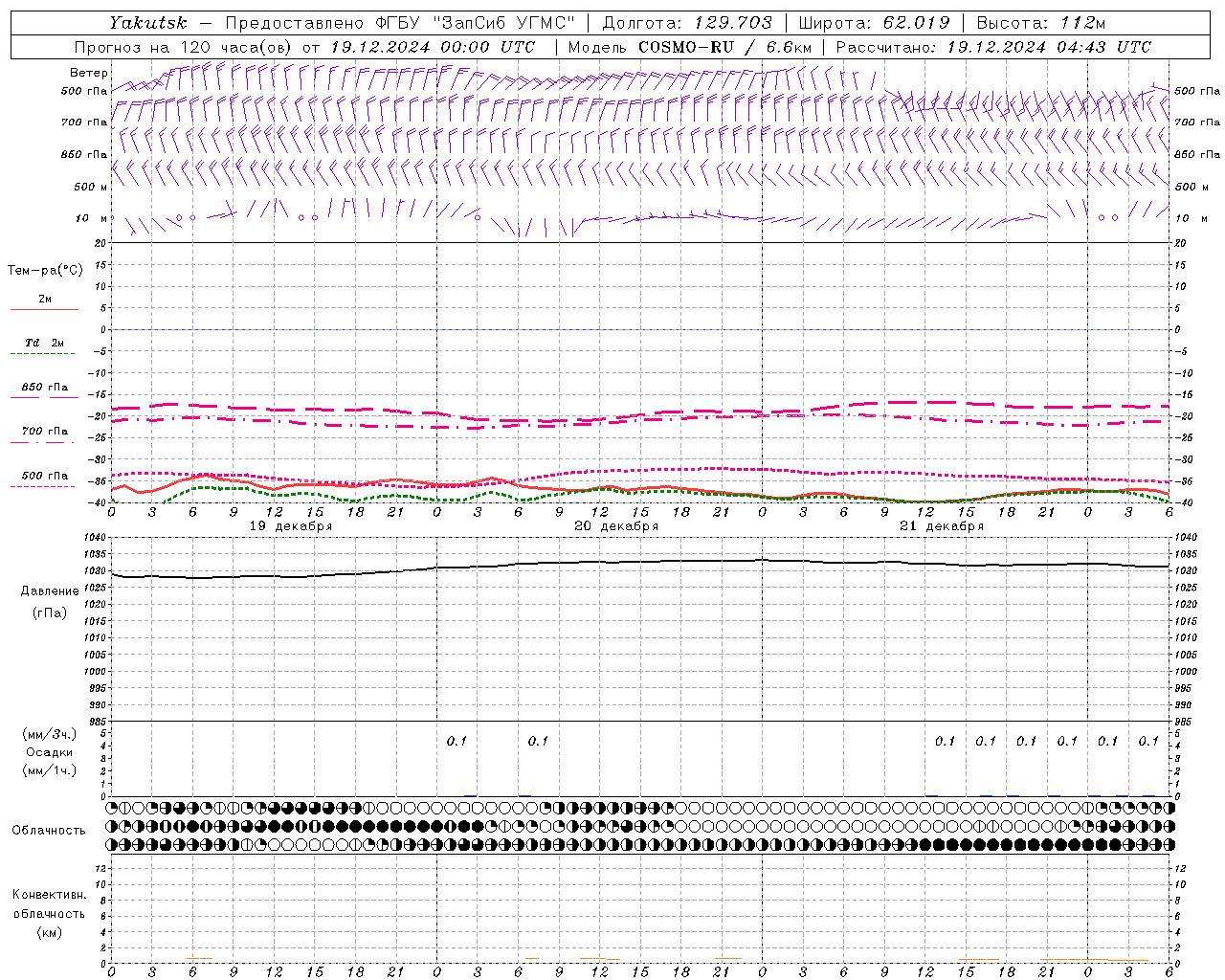The height and width of the screenshot is (980, 1225).
Task: Click the "19 декабря" date label
Action: click(291, 526)
